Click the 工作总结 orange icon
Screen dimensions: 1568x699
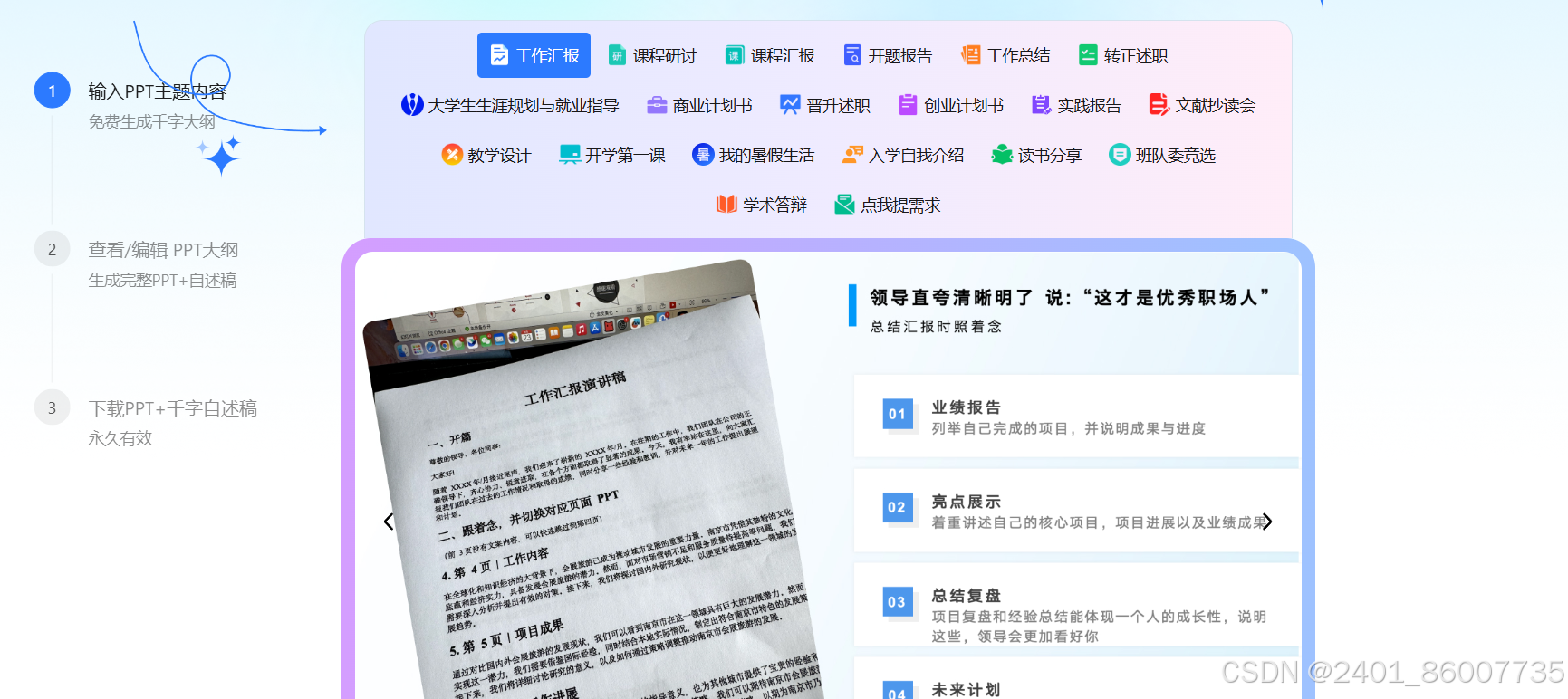[970, 55]
